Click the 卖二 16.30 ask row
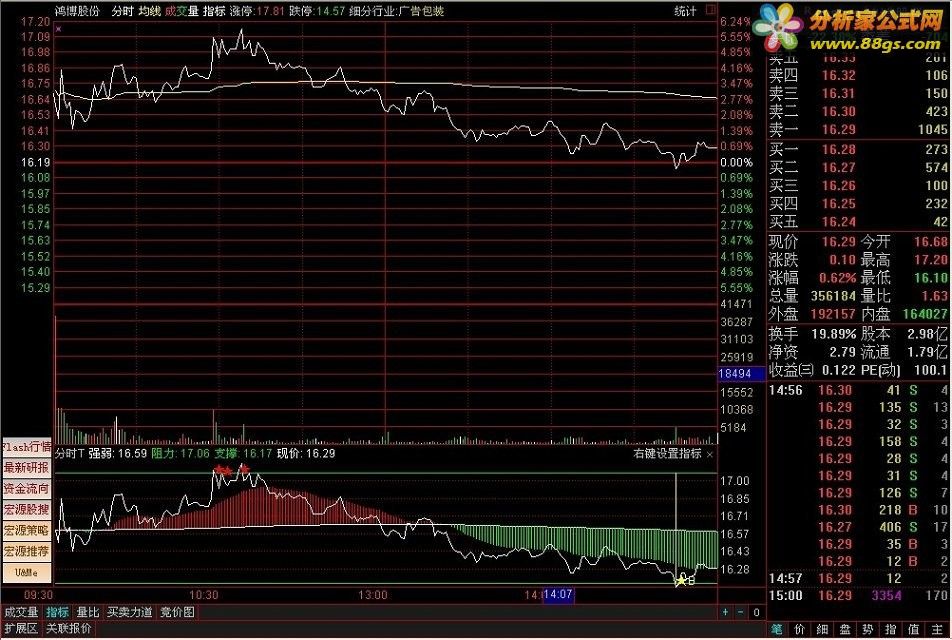952x640 pixels. (858, 112)
